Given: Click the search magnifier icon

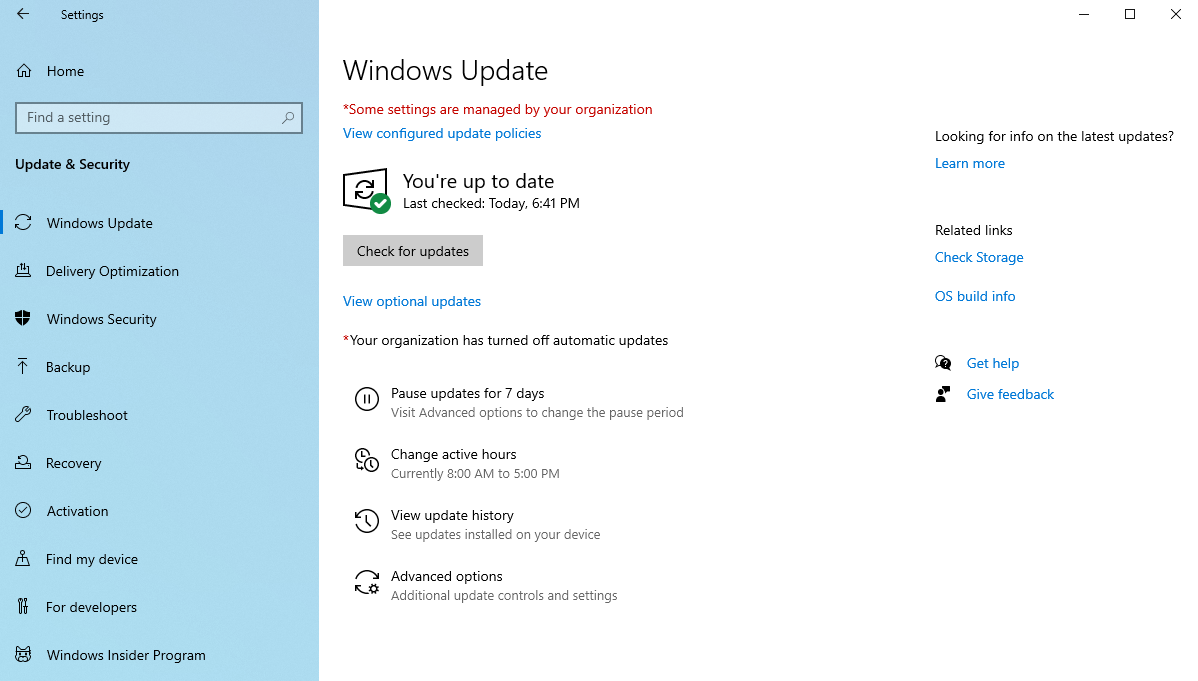Looking at the screenshot, I should (288, 118).
